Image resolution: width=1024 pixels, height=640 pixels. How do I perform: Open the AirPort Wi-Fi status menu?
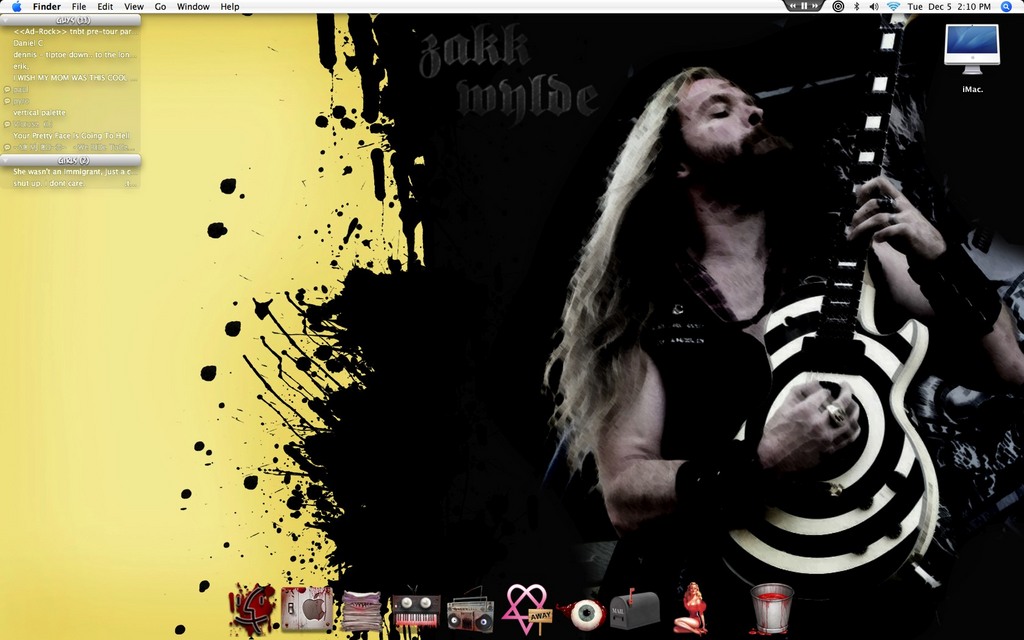(893, 7)
